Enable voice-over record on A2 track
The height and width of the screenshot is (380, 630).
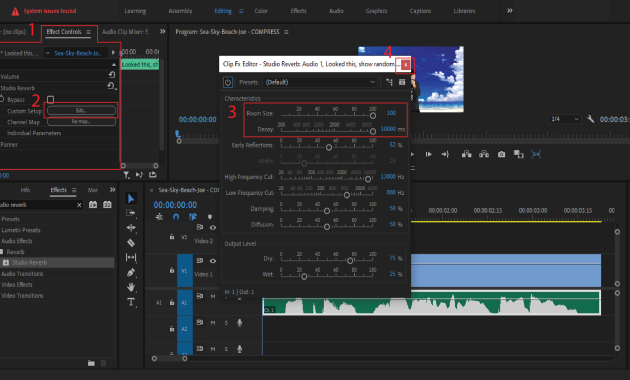tap(239, 323)
